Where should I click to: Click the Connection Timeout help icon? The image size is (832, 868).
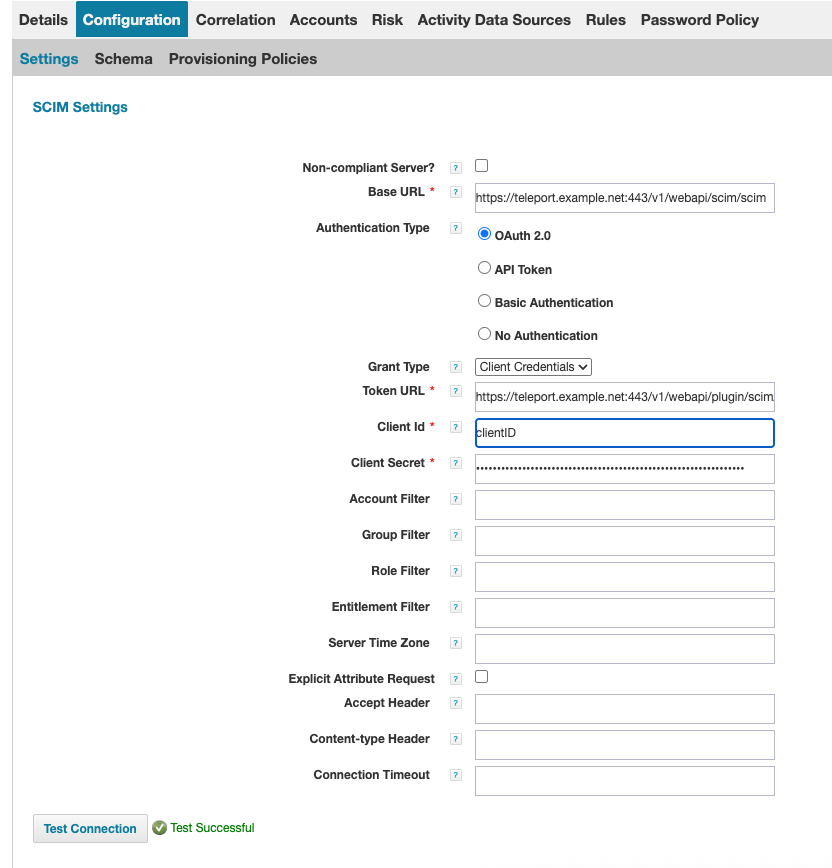[456, 775]
